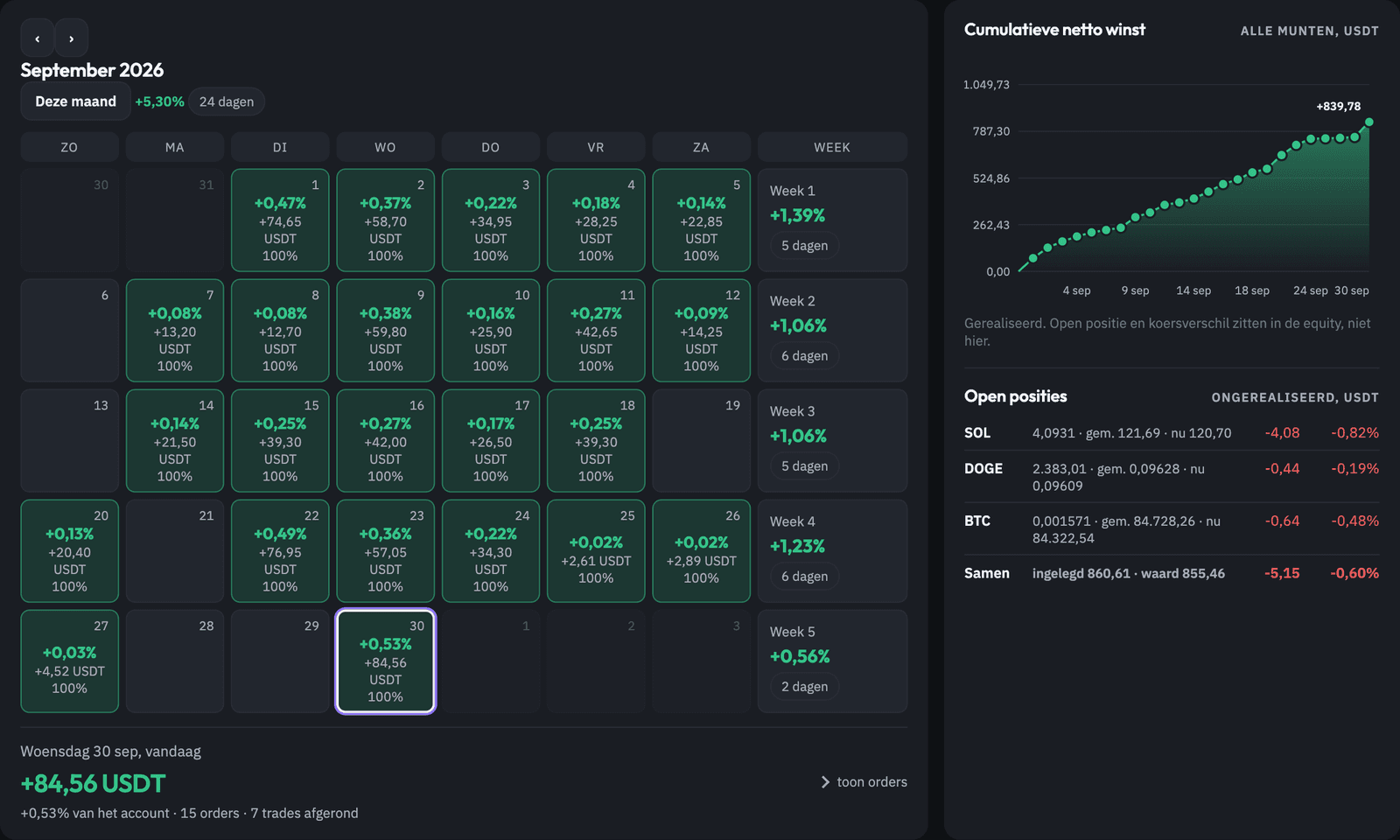This screenshot has width=1400, height=840.
Task: Select September 2 cell with +0,37%
Action: coord(385,220)
